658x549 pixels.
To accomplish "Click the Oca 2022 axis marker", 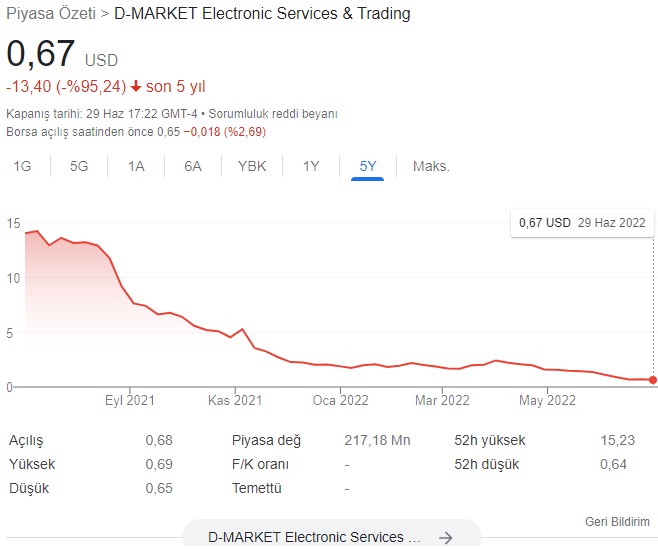I will [x=340, y=400].
